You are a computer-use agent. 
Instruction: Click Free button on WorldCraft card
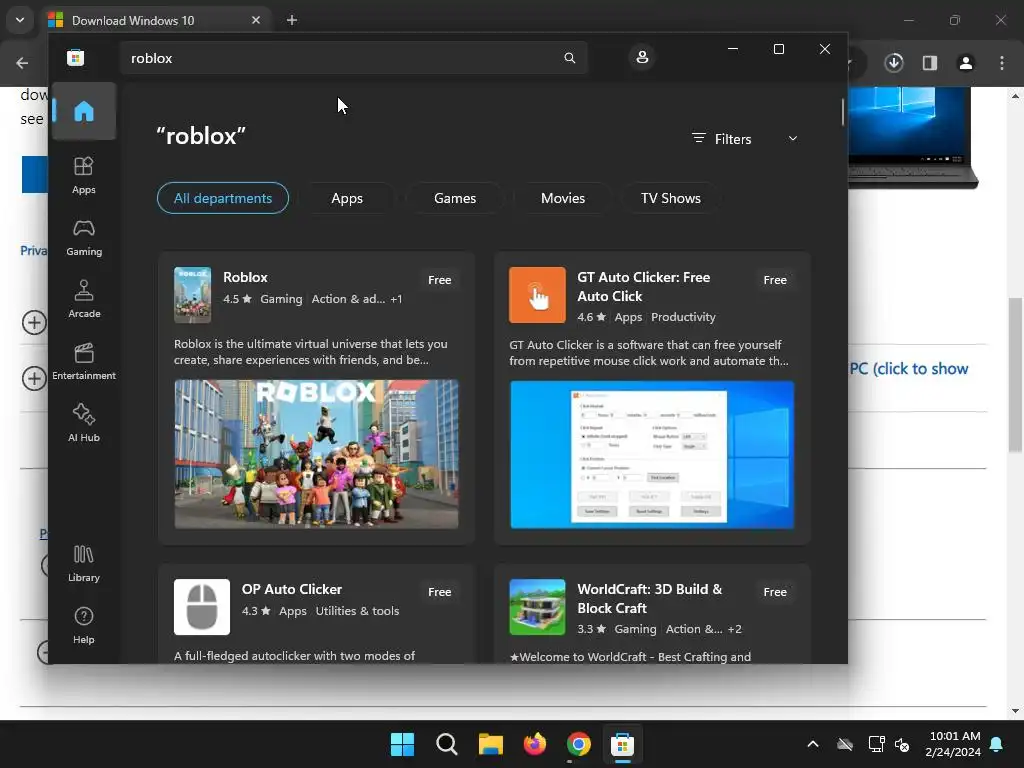[775, 592]
